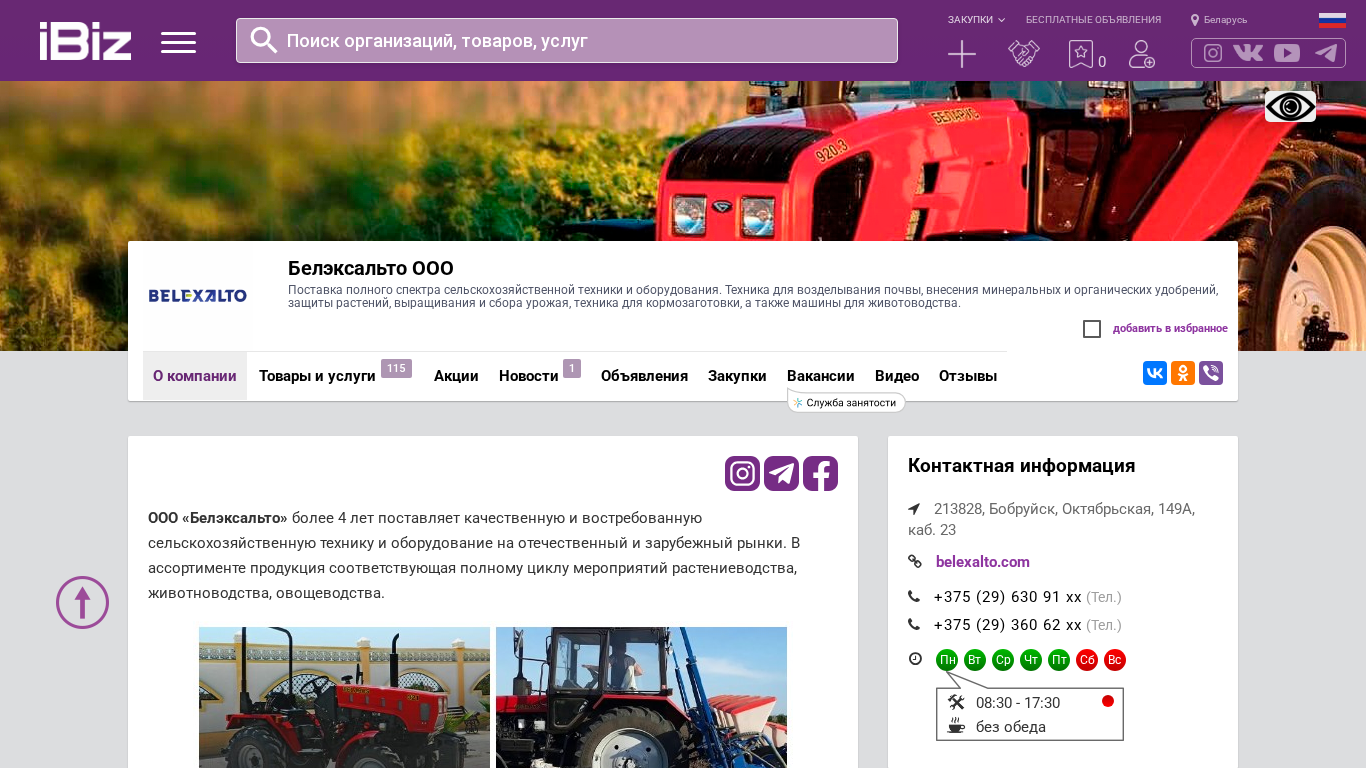Click the Служба занятости tooltip link
The image size is (1366, 768).
pyautogui.click(x=846, y=403)
